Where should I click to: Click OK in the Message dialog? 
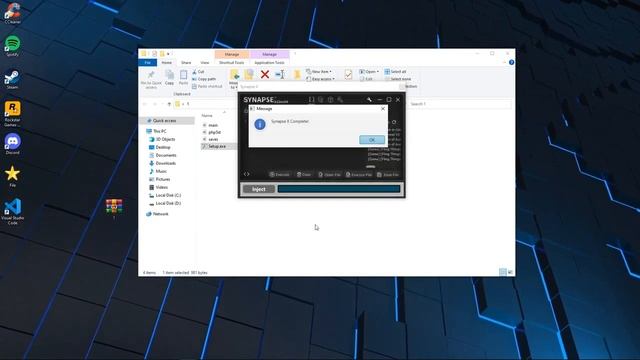point(372,140)
